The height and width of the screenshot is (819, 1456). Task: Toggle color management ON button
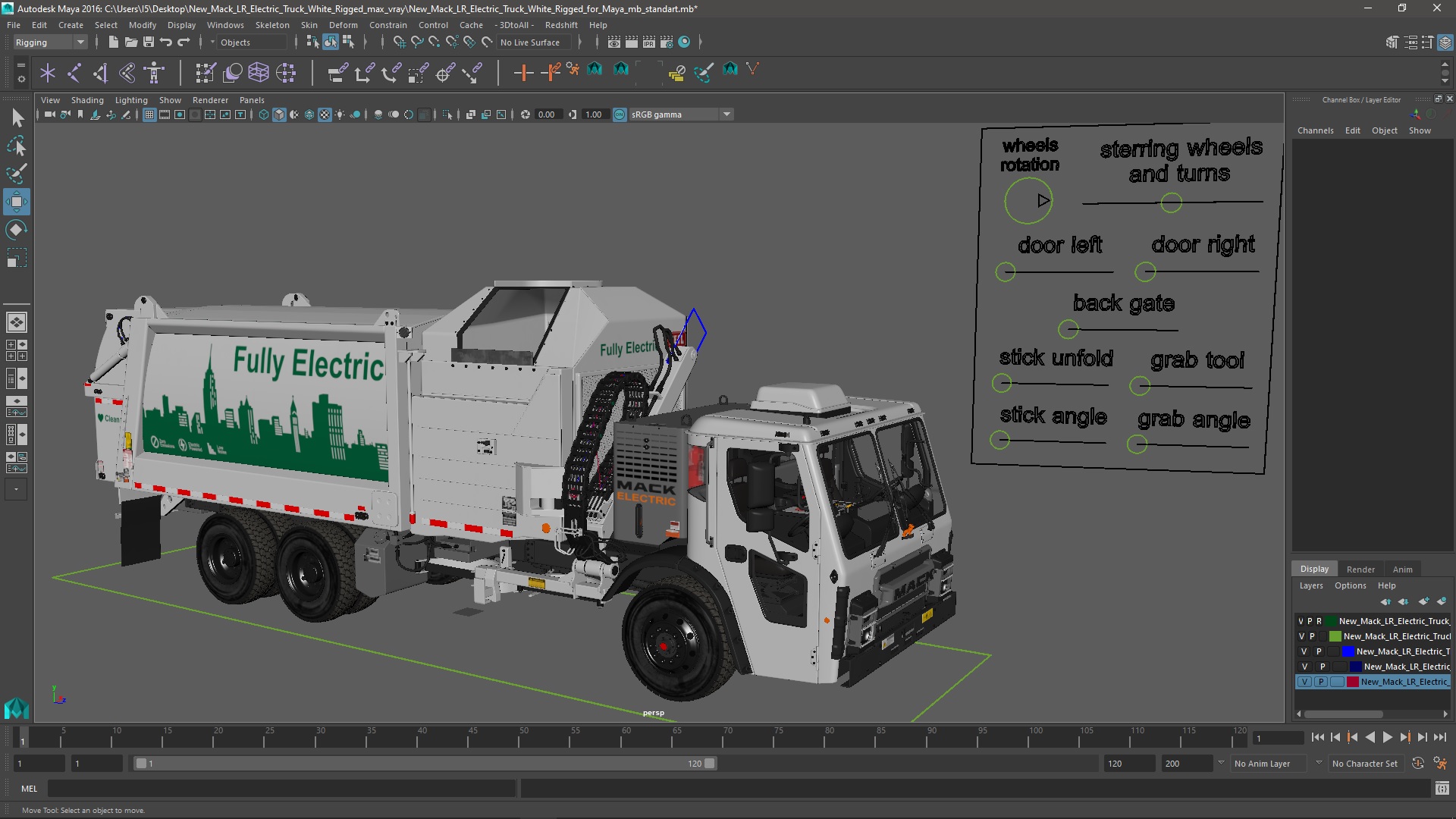pyautogui.click(x=620, y=115)
